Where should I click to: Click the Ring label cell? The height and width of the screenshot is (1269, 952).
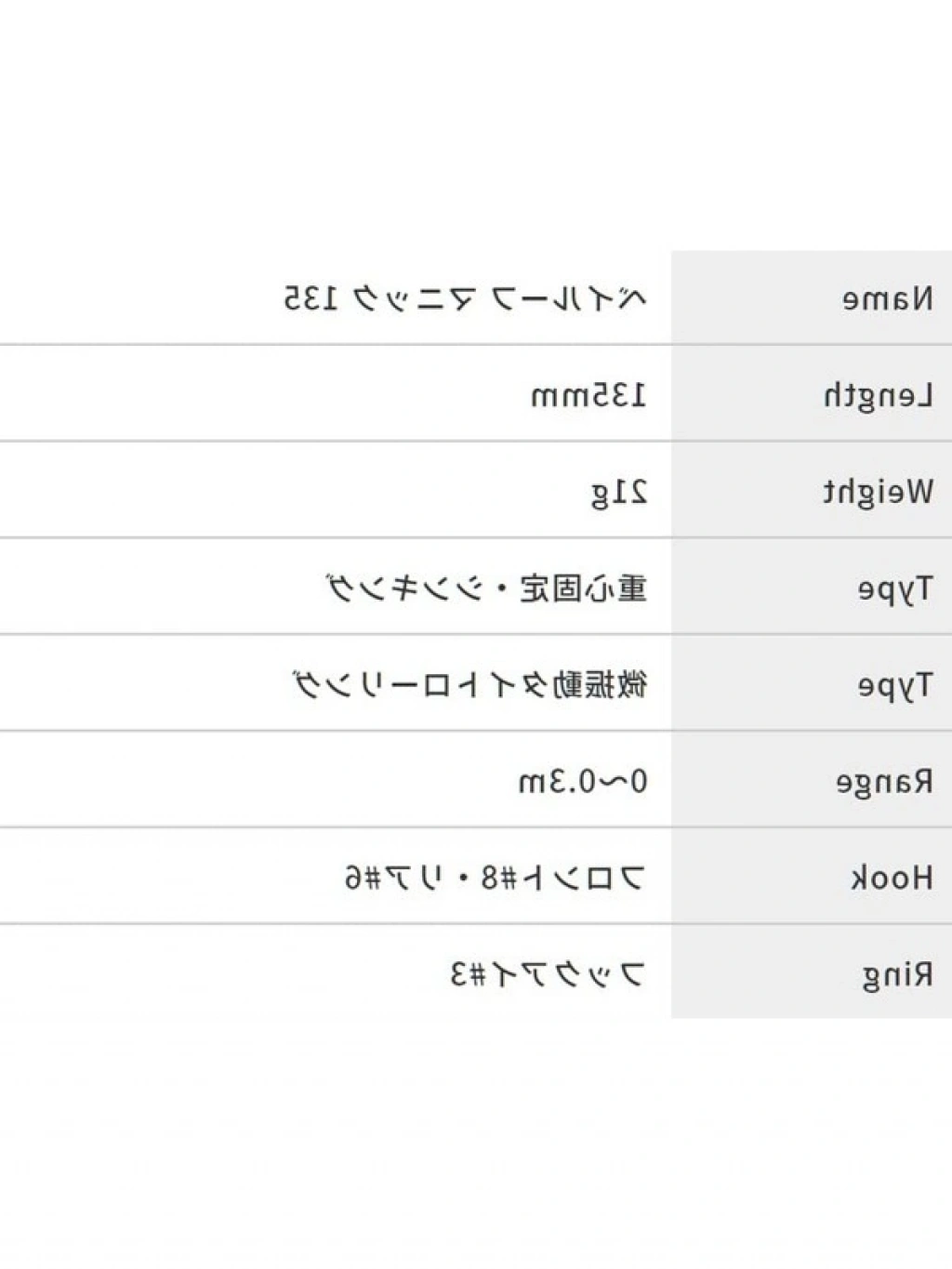click(896, 976)
